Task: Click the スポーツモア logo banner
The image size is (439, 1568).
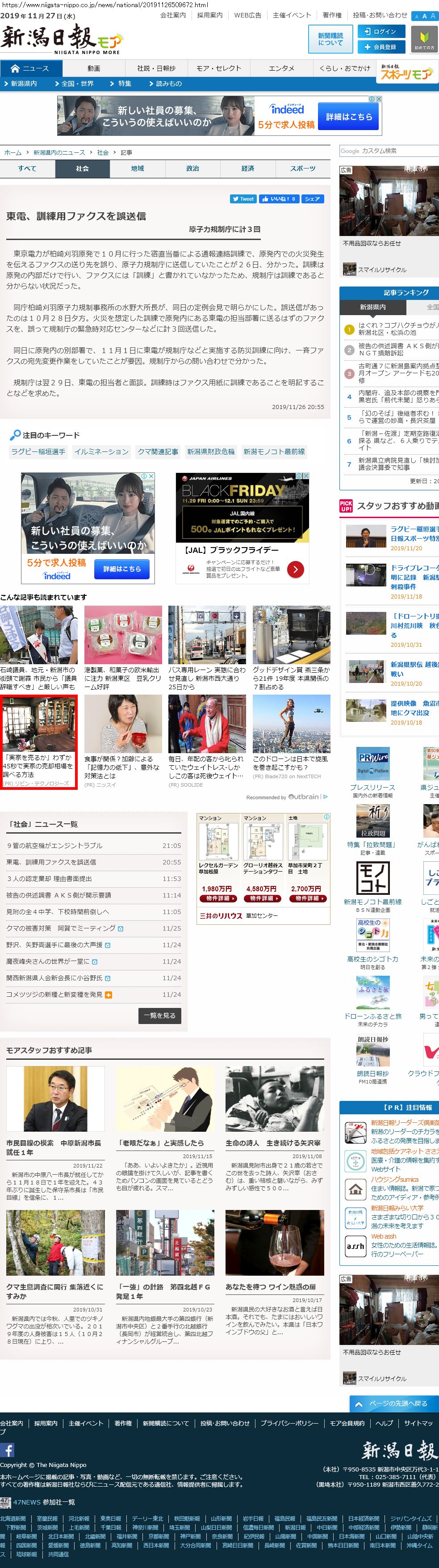Action: click(x=407, y=72)
